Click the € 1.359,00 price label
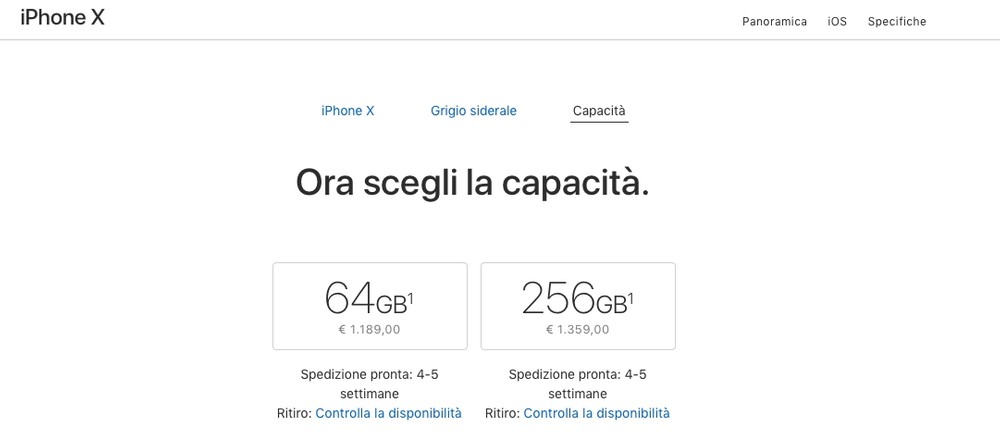The height and width of the screenshot is (441, 1000). click(577, 329)
